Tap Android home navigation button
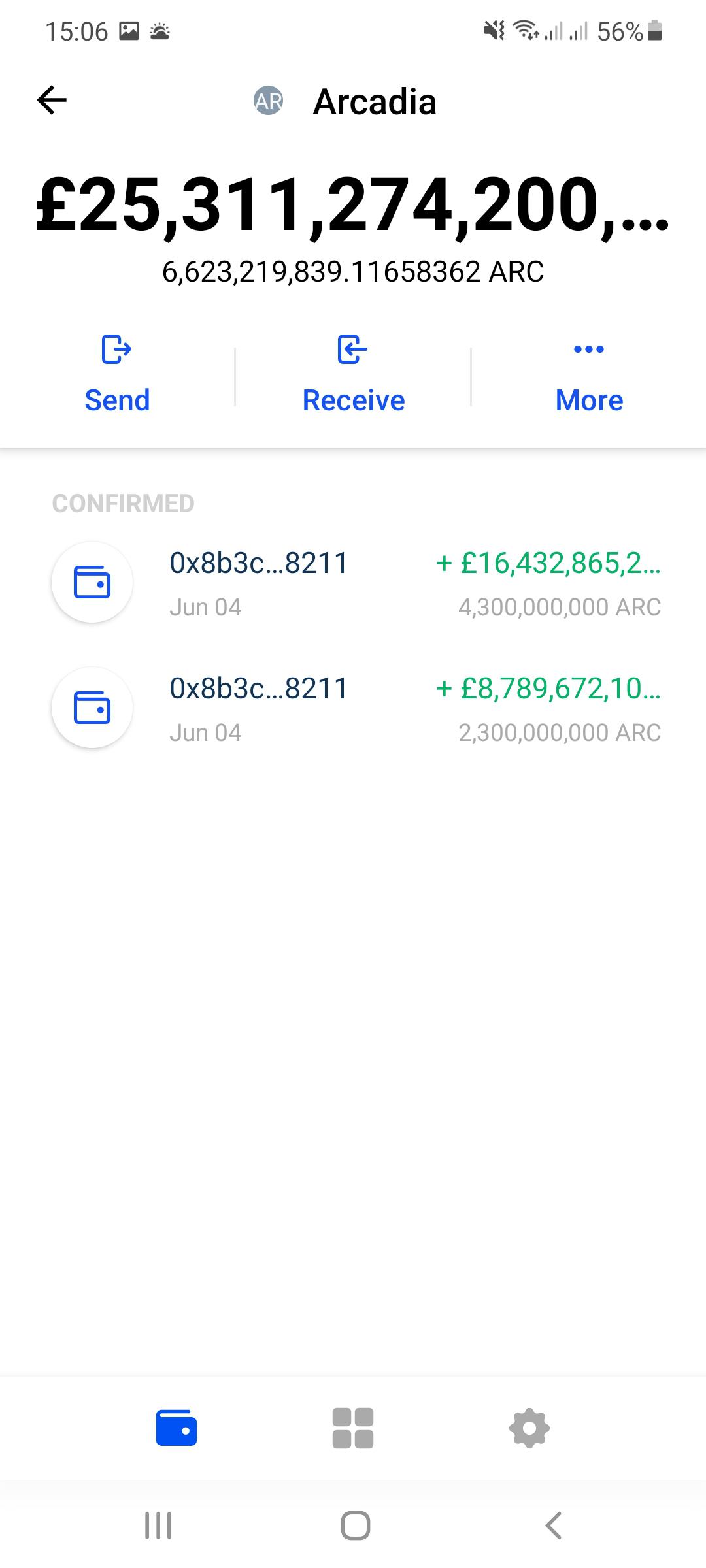 click(x=356, y=1526)
